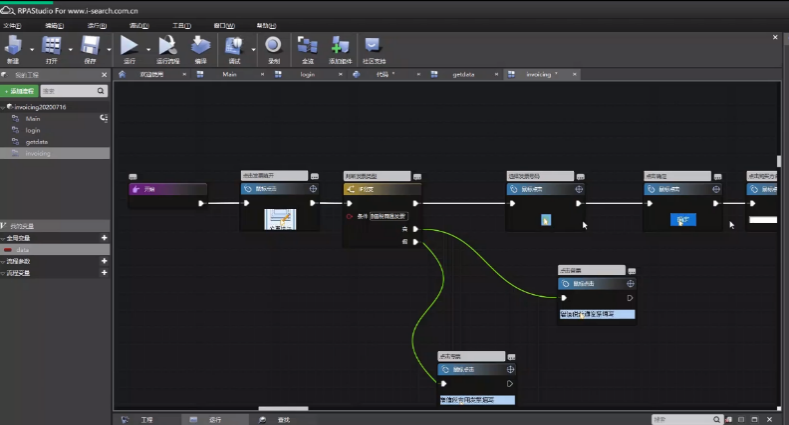This screenshot has height=425, width=789.
Task: Click the Add Component (添加组件) icon
Action: coord(341,46)
